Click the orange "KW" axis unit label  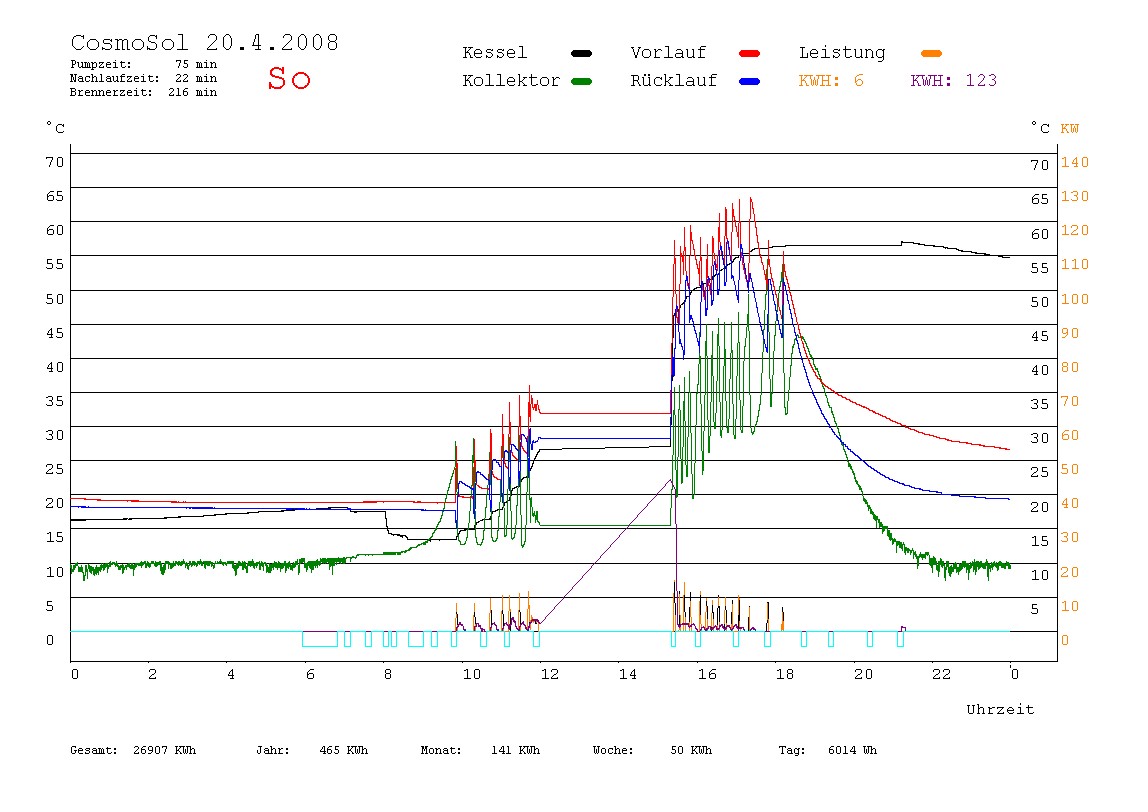point(1070,129)
